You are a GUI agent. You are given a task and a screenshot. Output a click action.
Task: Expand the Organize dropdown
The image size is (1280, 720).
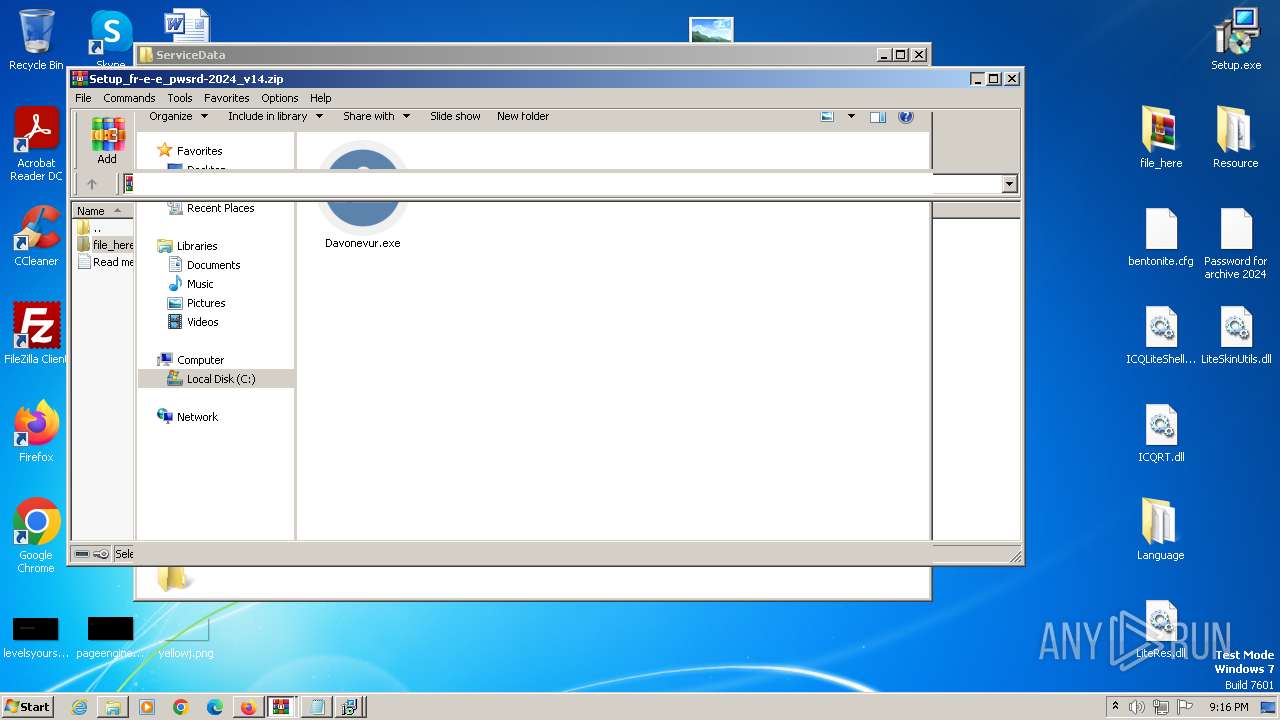[178, 116]
